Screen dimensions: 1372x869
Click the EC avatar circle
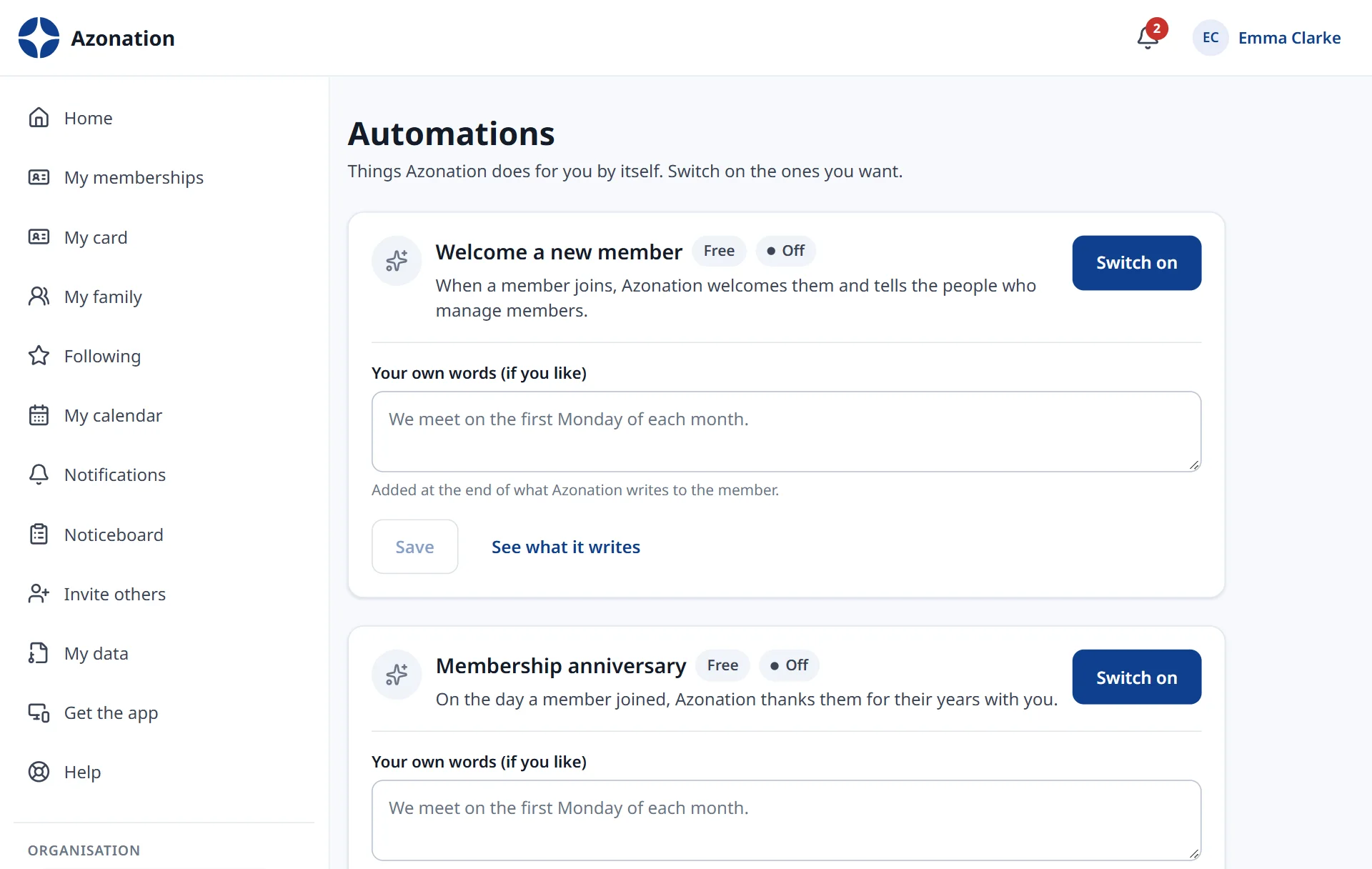pyautogui.click(x=1210, y=38)
